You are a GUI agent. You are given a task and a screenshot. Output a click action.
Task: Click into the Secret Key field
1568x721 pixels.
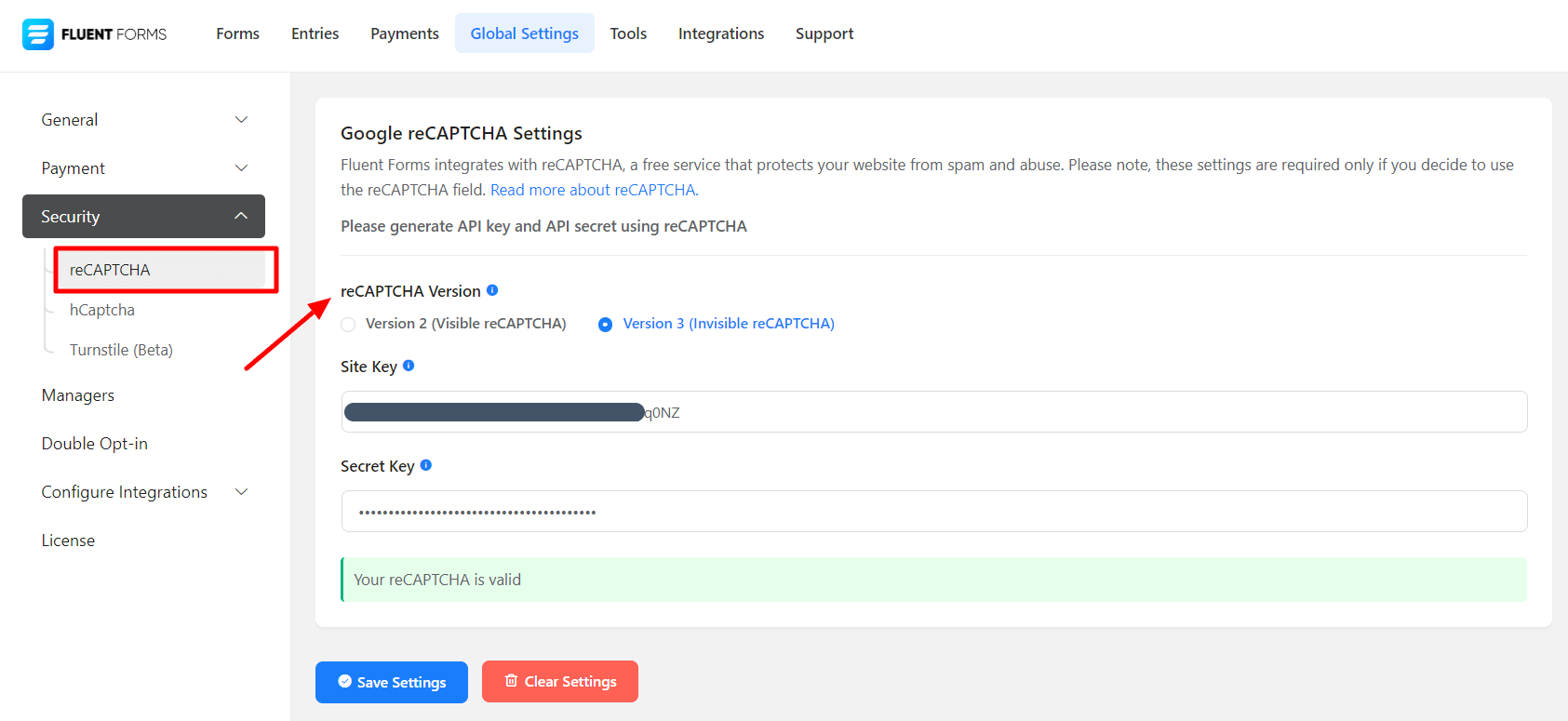933,512
